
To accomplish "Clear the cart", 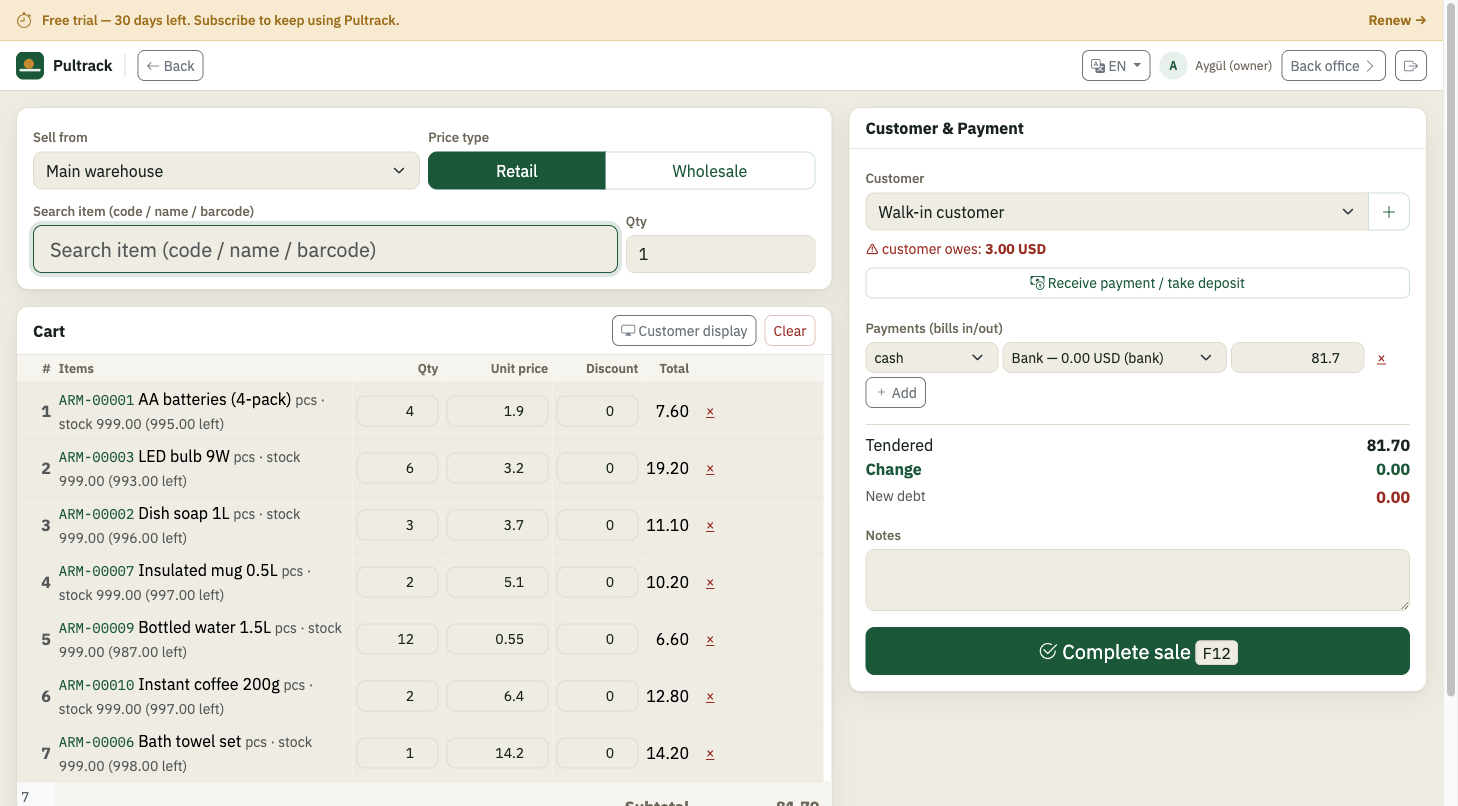I will click(789, 331).
